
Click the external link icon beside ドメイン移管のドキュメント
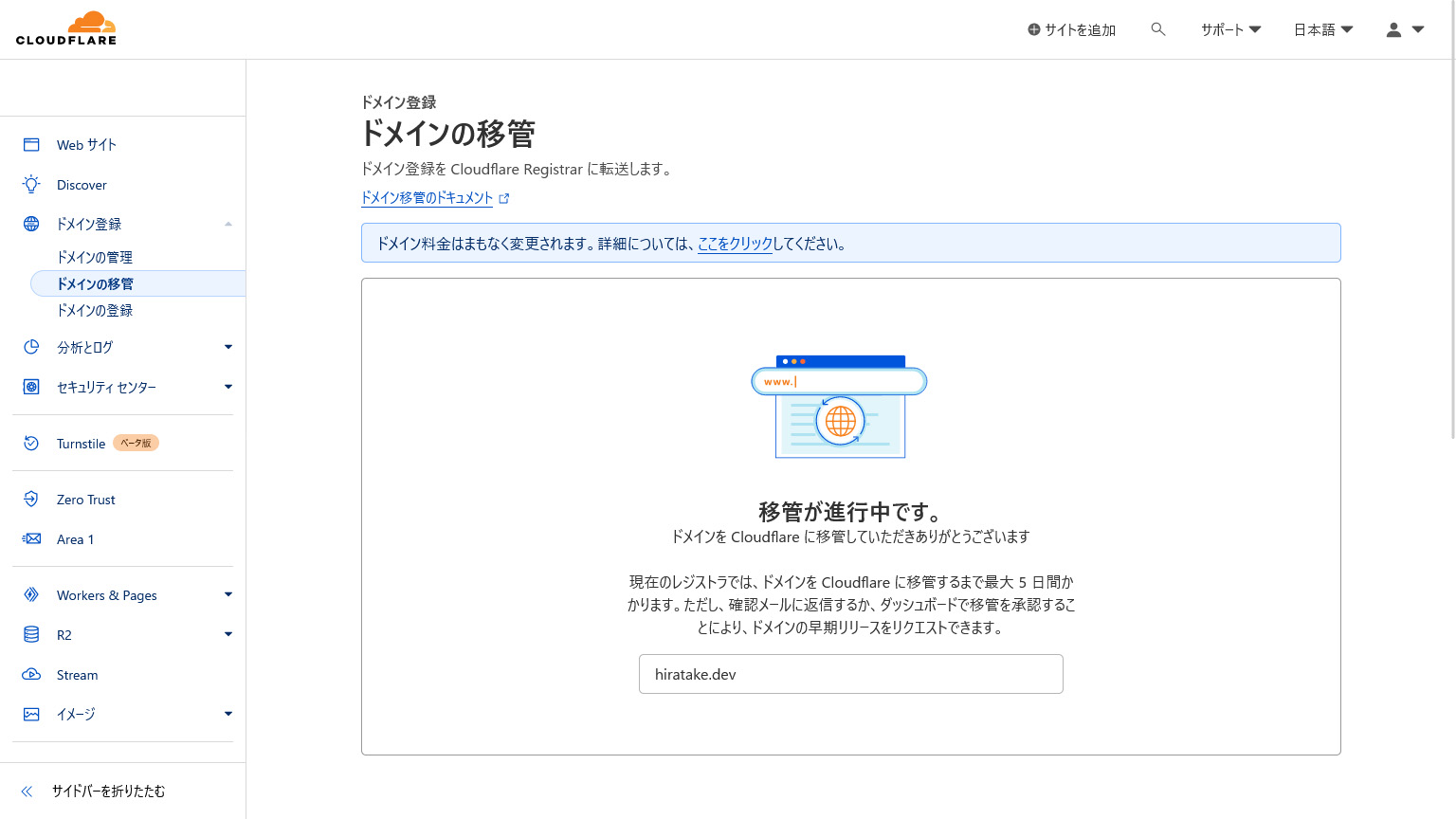504,198
